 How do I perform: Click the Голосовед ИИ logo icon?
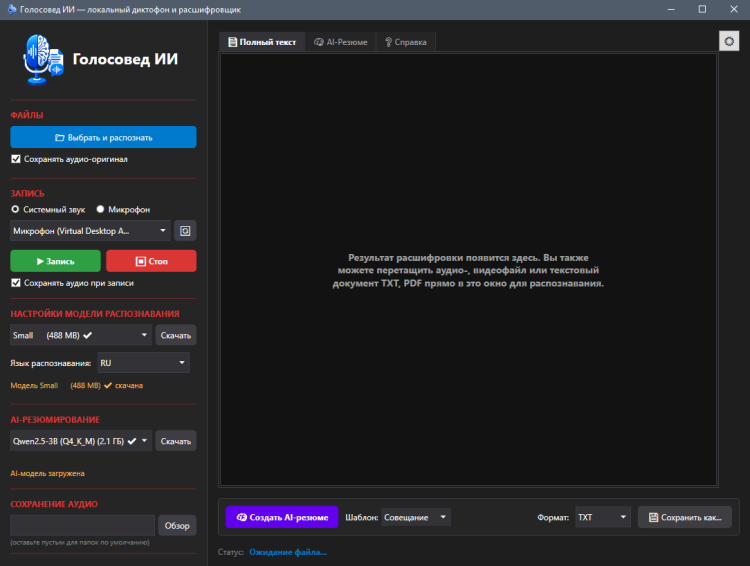pyautogui.click(x=43, y=59)
